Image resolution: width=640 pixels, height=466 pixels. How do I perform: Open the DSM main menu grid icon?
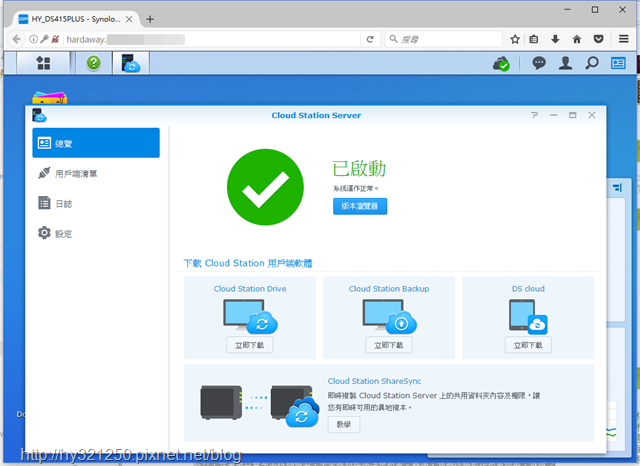click(43, 63)
